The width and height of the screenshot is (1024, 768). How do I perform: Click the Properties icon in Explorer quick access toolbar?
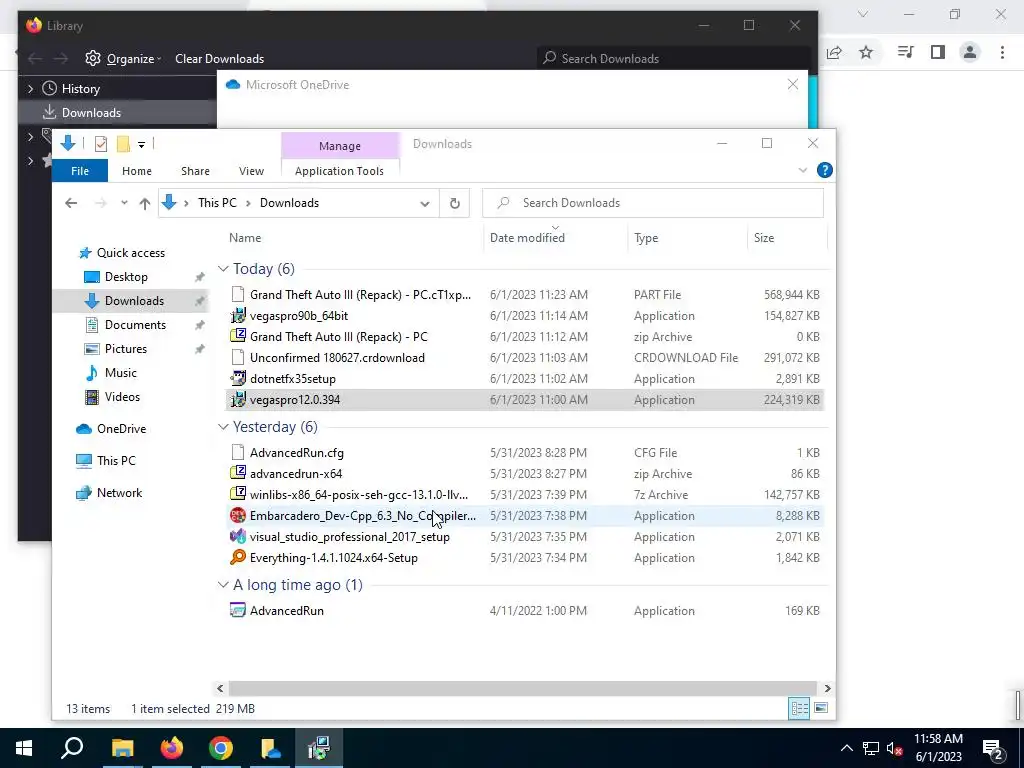pyautogui.click(x=101, y=144)
